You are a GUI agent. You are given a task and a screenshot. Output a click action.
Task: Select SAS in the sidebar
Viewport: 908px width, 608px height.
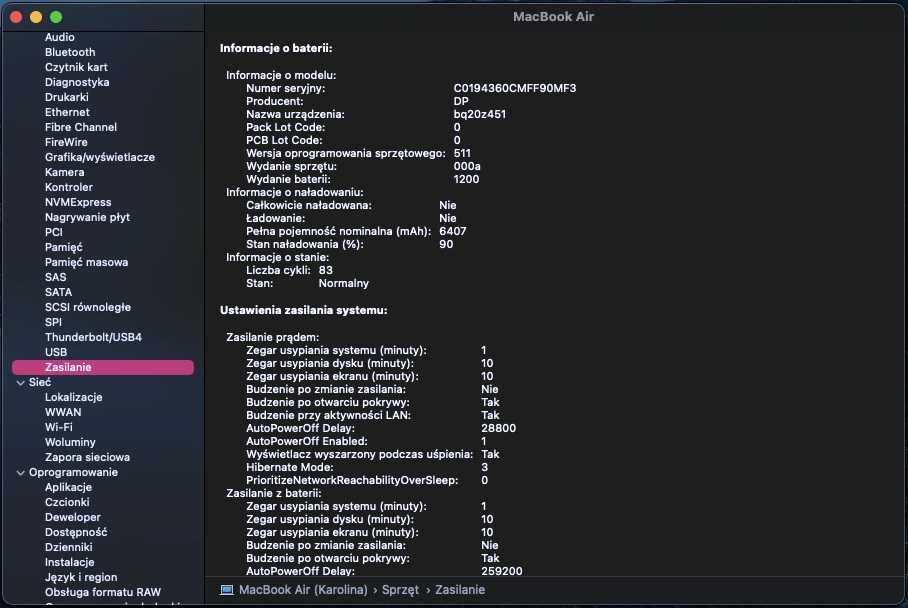pyautogui.click(x=56, y=277)
